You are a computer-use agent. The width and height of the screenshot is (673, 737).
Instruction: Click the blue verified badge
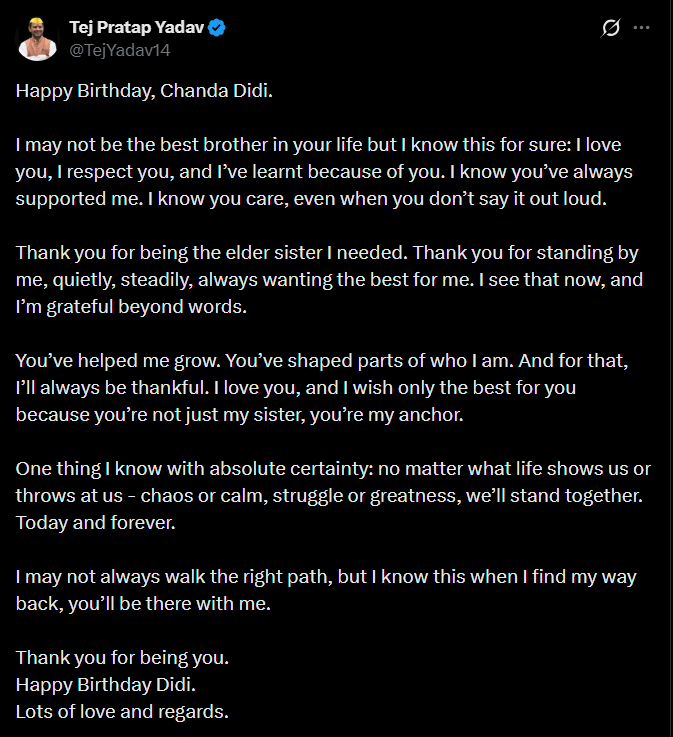[x=217, y=27]
